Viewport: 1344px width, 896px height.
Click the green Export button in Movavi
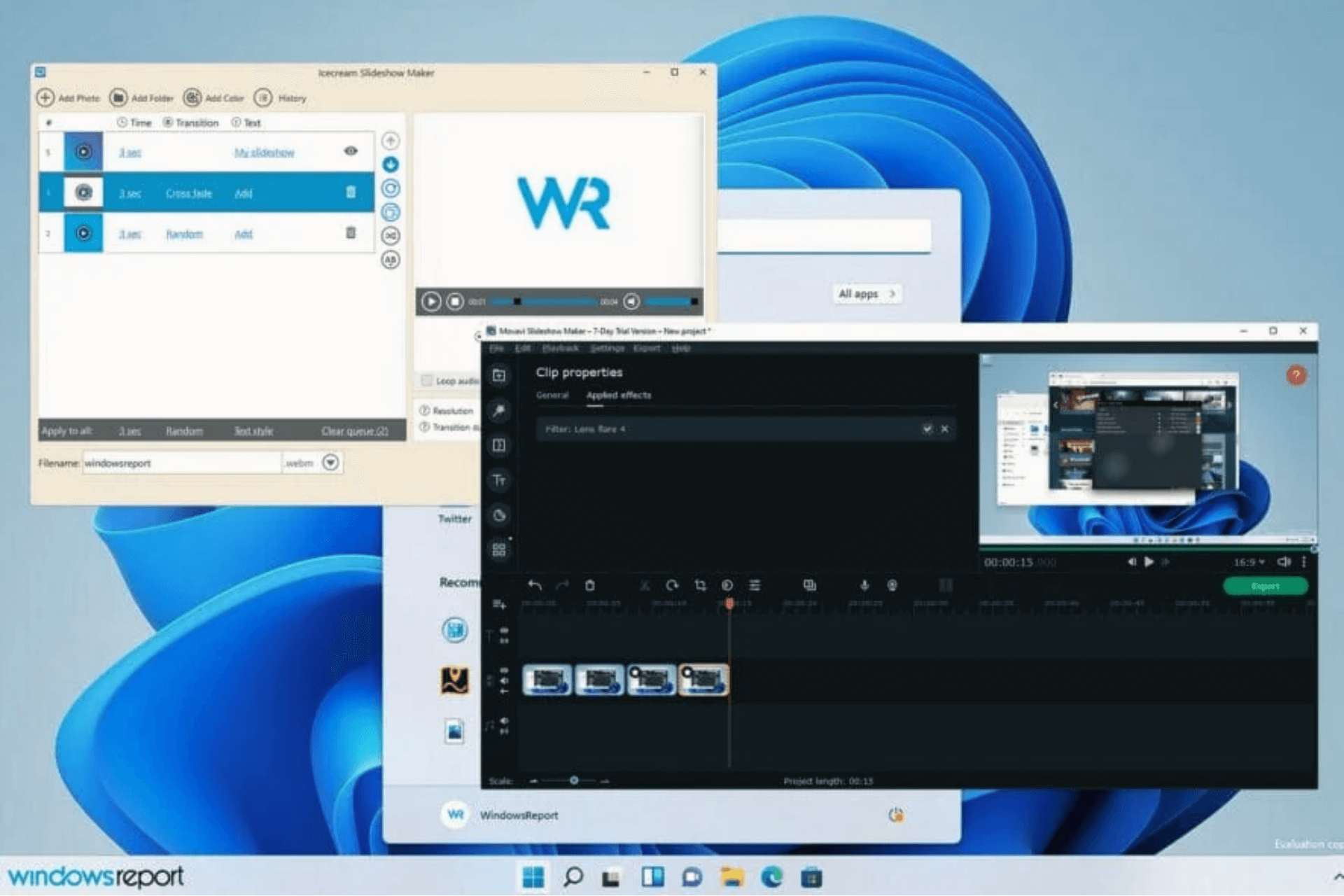[x=1265, y=586]
